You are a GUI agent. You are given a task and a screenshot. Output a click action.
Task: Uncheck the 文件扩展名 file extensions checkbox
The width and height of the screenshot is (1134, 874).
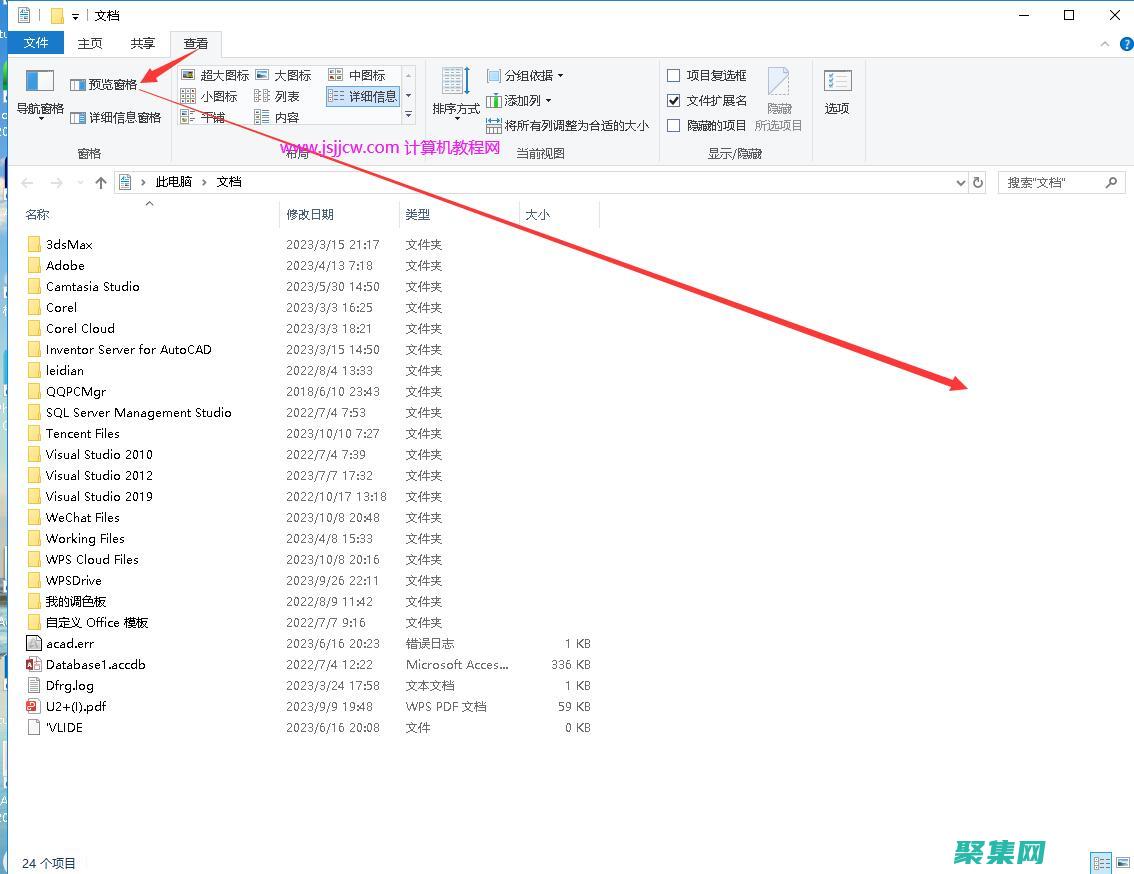pyautogui.click(x=674, y=100)
